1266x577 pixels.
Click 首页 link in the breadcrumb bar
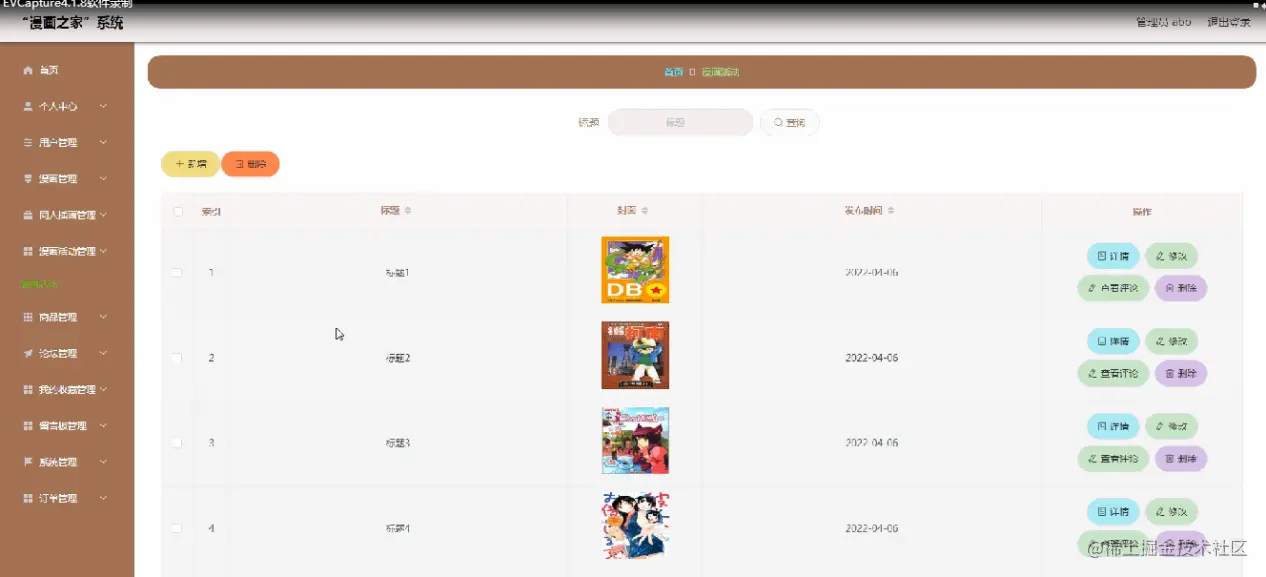click(x=674, y=72)
